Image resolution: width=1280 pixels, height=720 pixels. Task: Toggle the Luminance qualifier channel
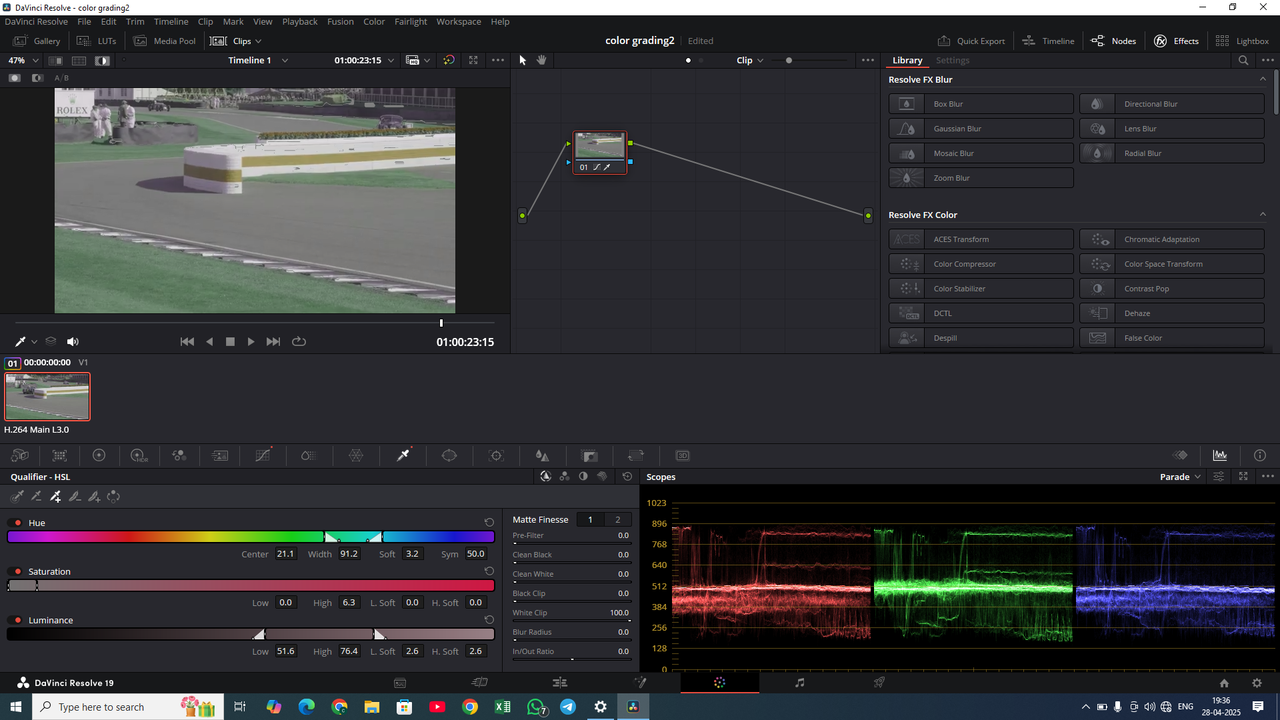coord(16,620)
